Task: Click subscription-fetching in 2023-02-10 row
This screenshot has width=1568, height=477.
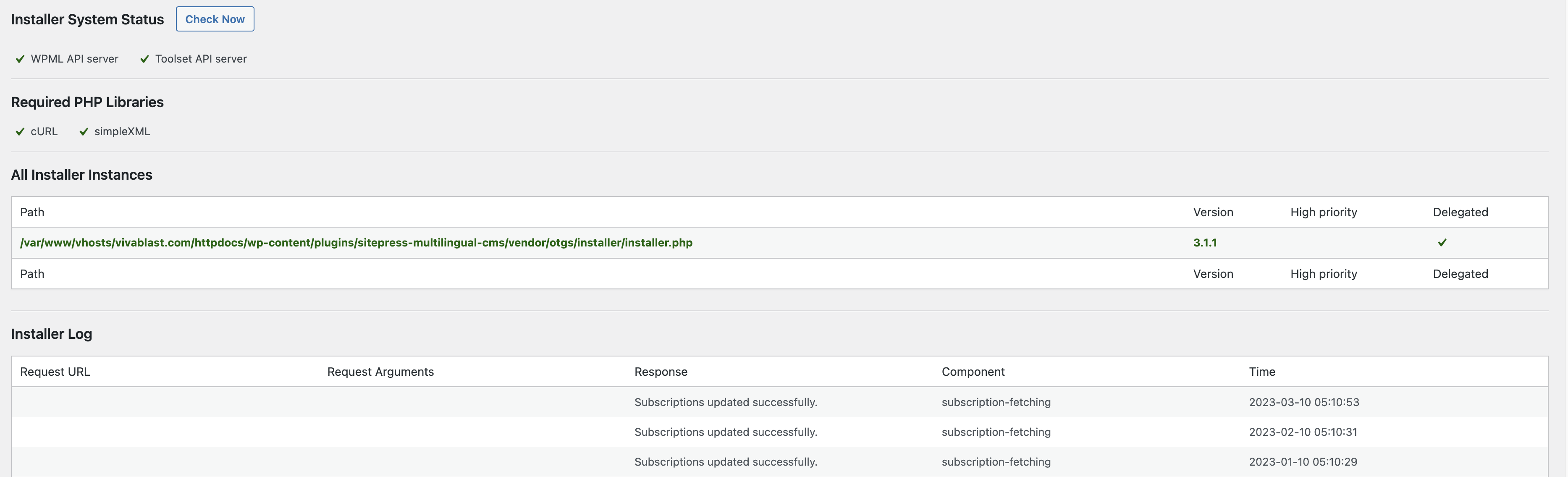Action: point(996,432)
